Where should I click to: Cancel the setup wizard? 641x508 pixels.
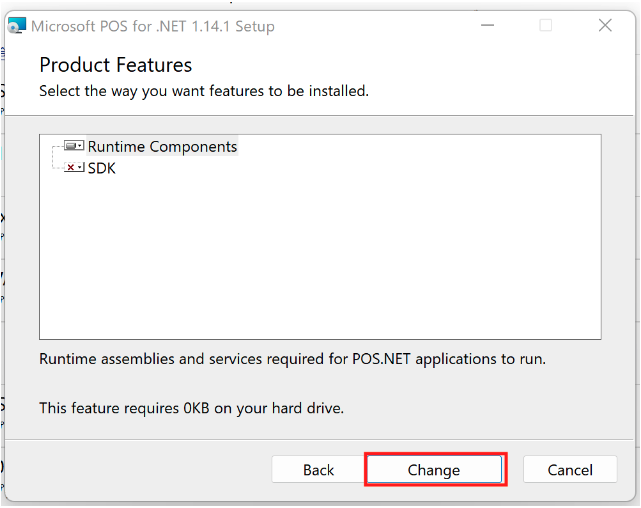(x=570, y=469)
